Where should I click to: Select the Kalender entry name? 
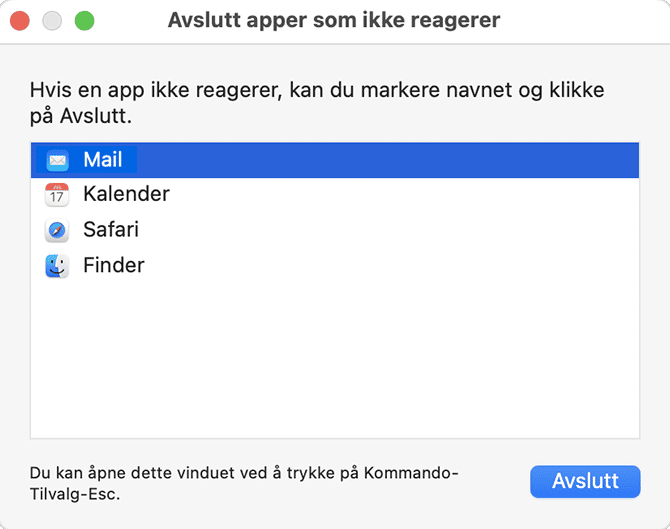(x=126, y=194)
